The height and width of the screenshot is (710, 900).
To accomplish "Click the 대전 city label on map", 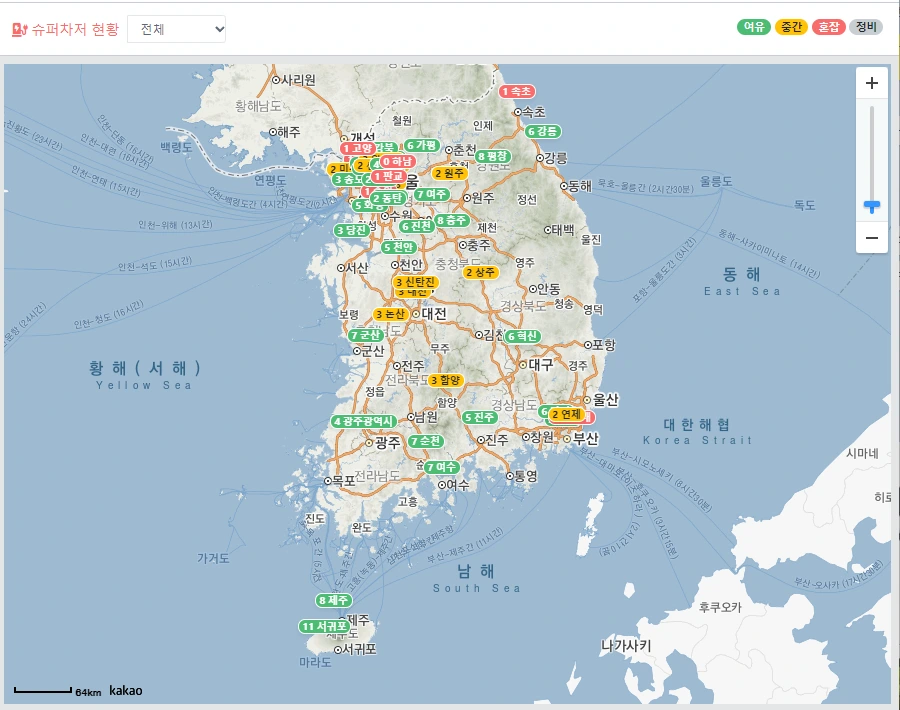I will [x=434, y=313].
